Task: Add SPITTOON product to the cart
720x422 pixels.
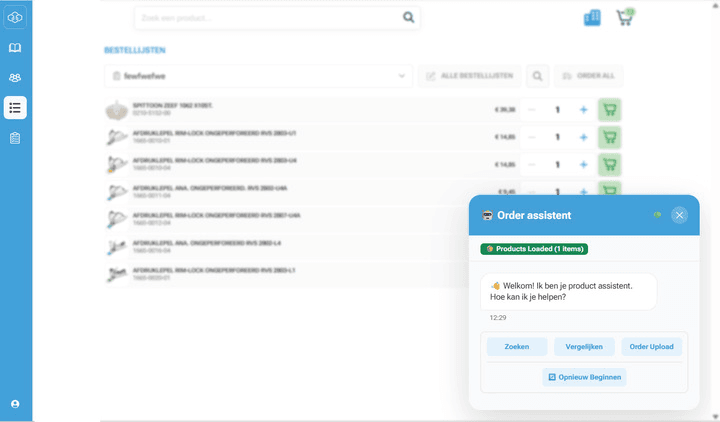Action: pyautogui.click(x=609, y=110)
